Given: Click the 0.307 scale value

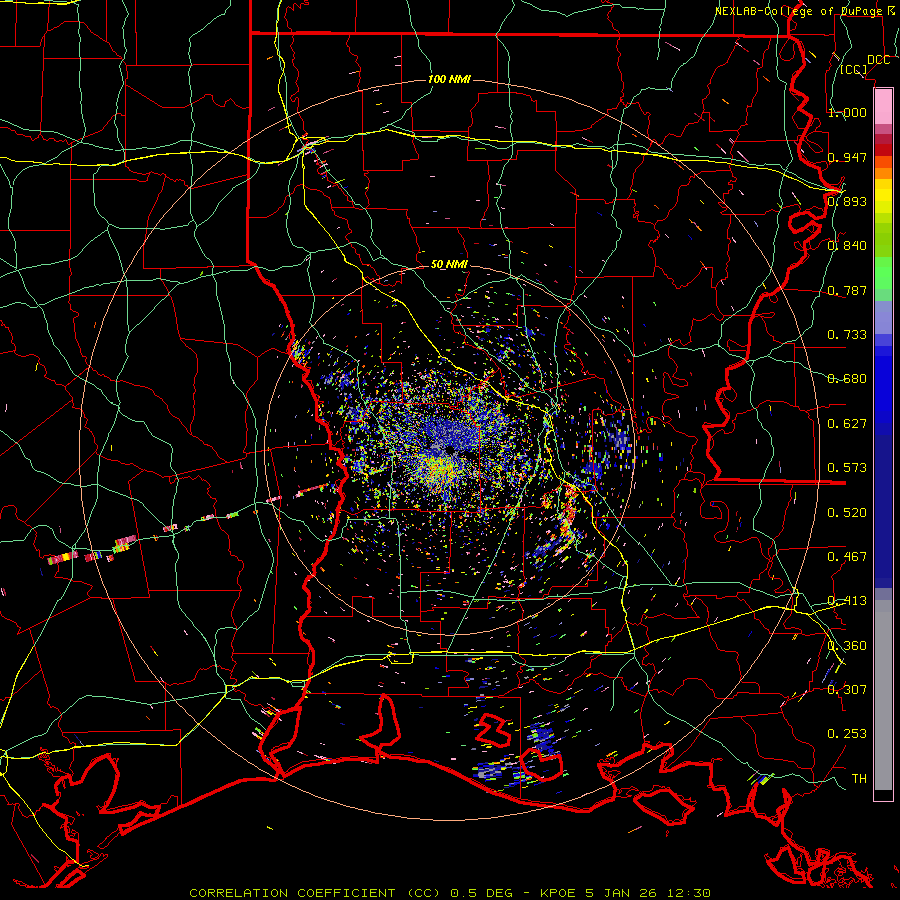Looking at the screenshot, I should (847, 689).
